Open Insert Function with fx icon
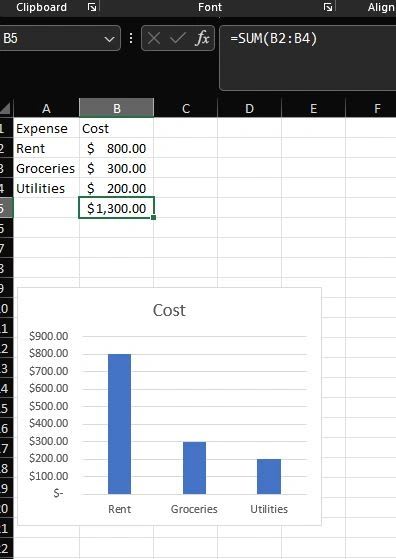Image resolution: width=396 pixels, height=559 pixels. 202,38
